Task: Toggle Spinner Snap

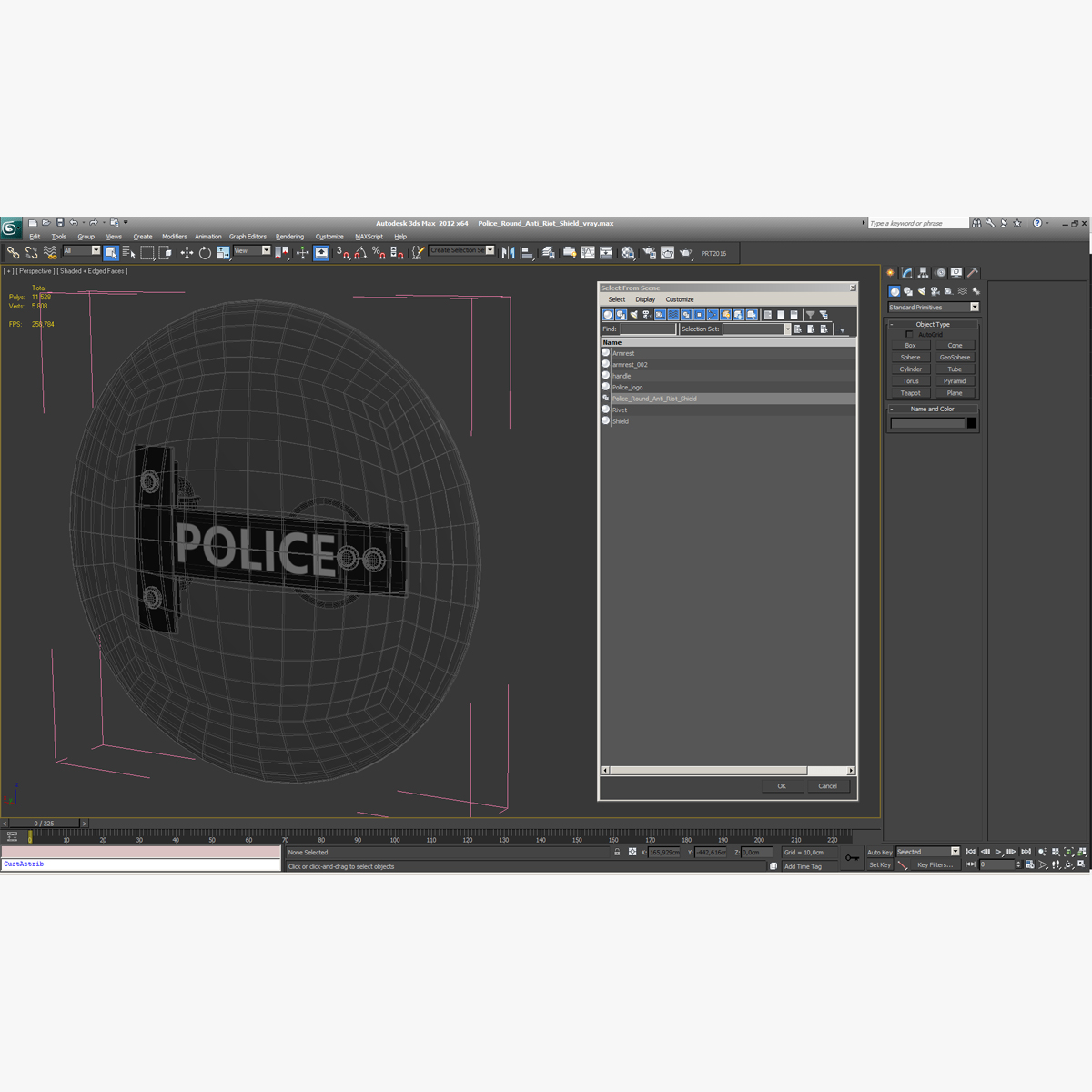Action: click(397, 253)
